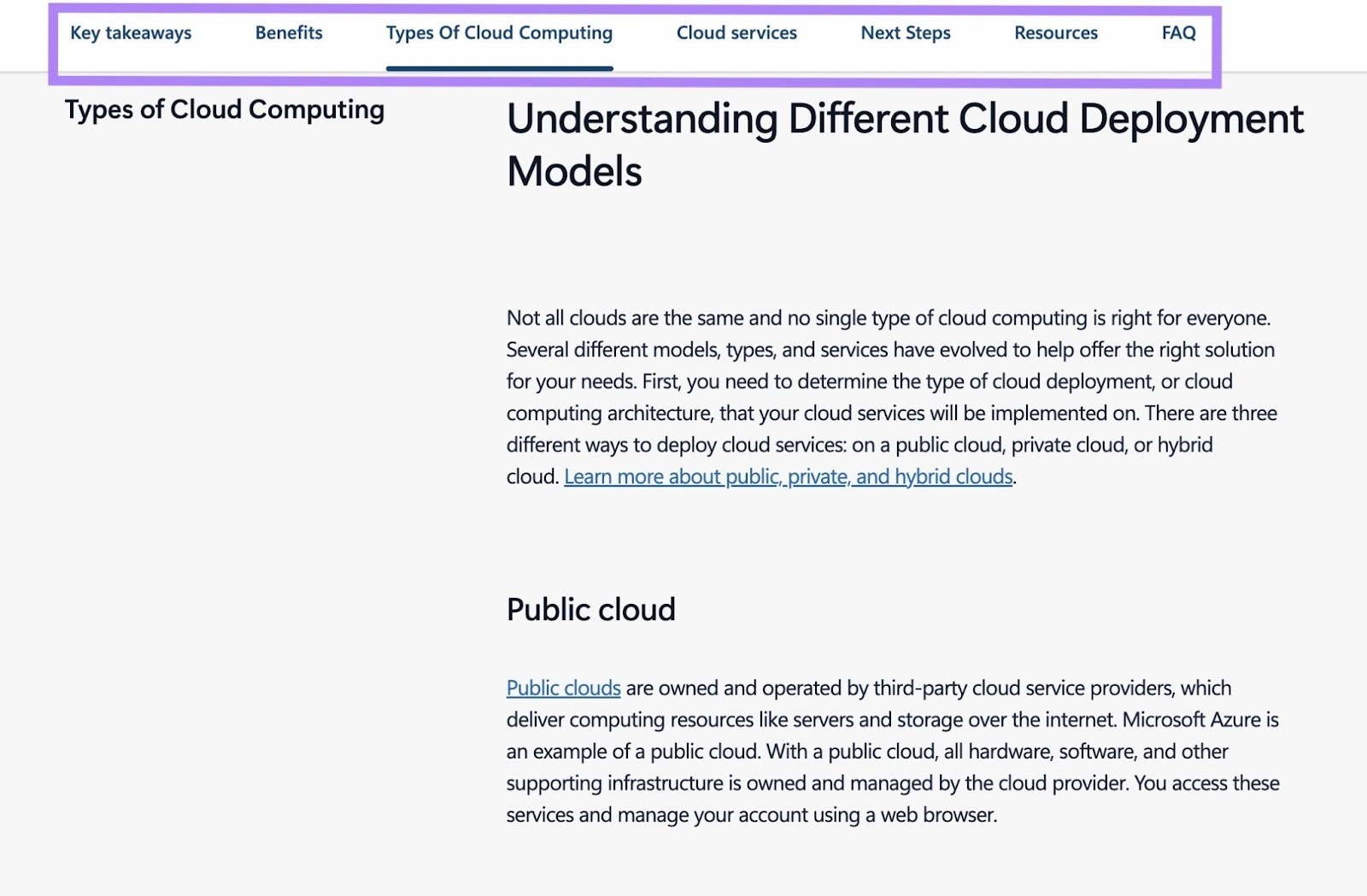Jump to the FAQ section
The height and width of the screenshot is (896, 1367).
pos(1178,32)
